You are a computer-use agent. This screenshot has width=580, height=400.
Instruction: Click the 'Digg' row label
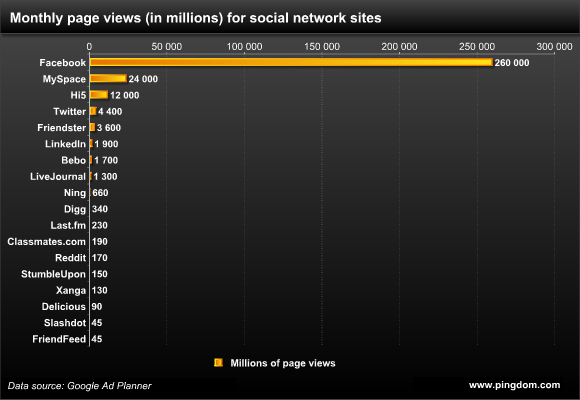click(x=75, y=209)
